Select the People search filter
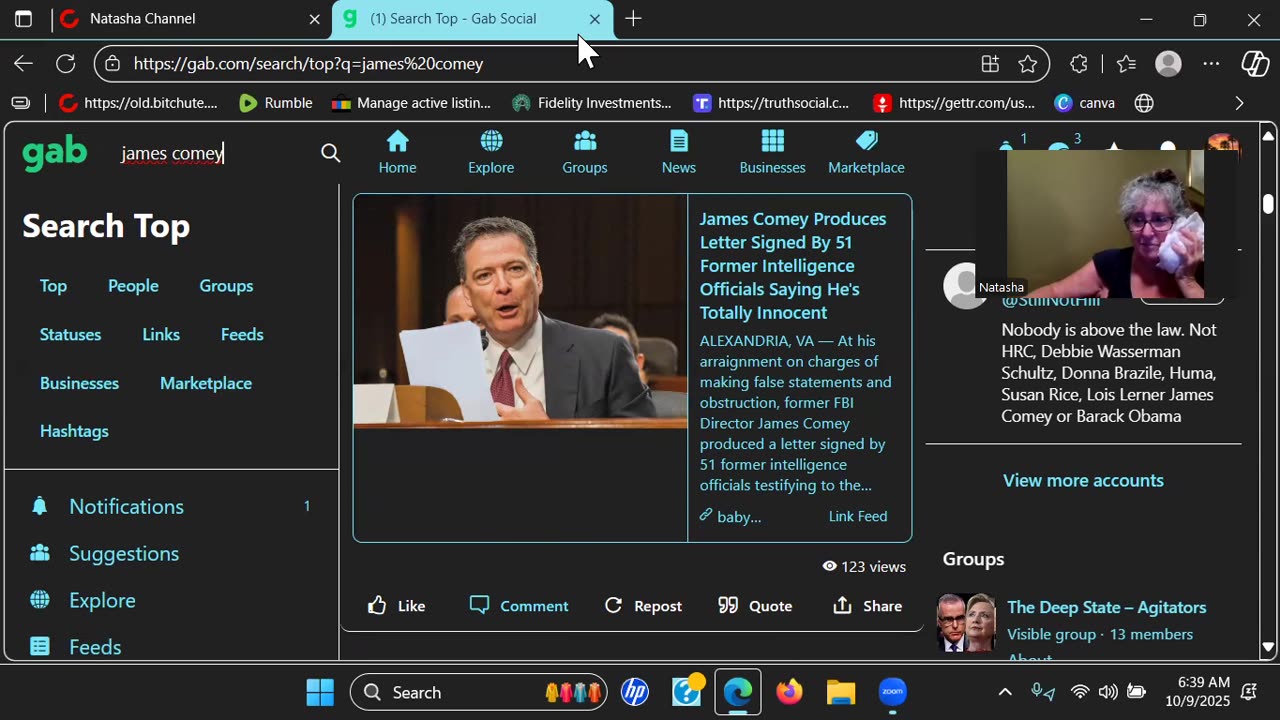The image size is (1280, 720). tap(133, 286)
